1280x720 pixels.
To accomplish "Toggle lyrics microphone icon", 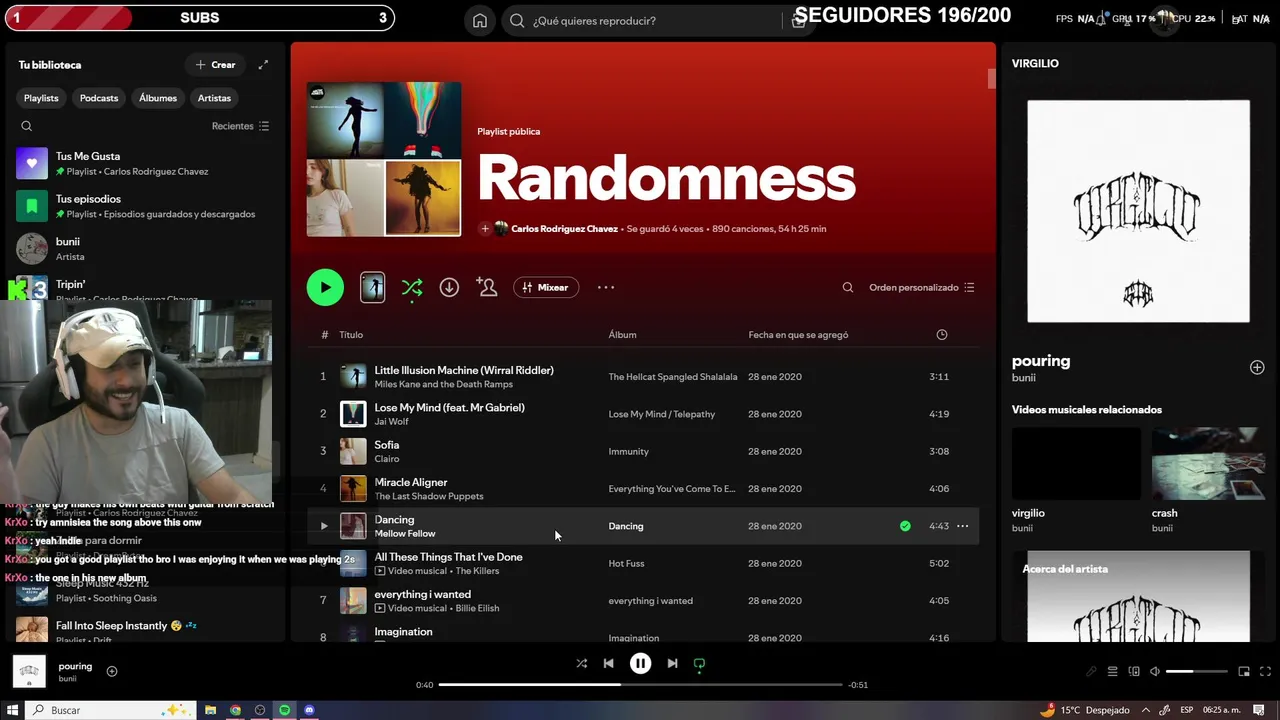I will click(1091, 671).
